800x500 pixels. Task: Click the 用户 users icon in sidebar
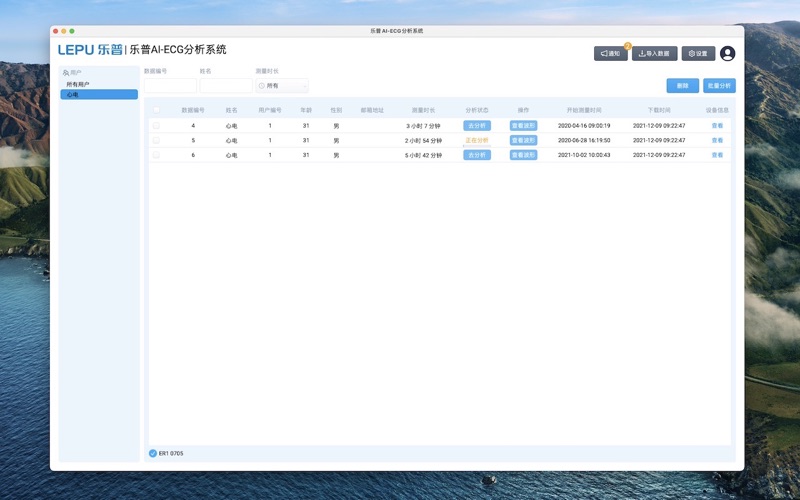click(65, 73)
